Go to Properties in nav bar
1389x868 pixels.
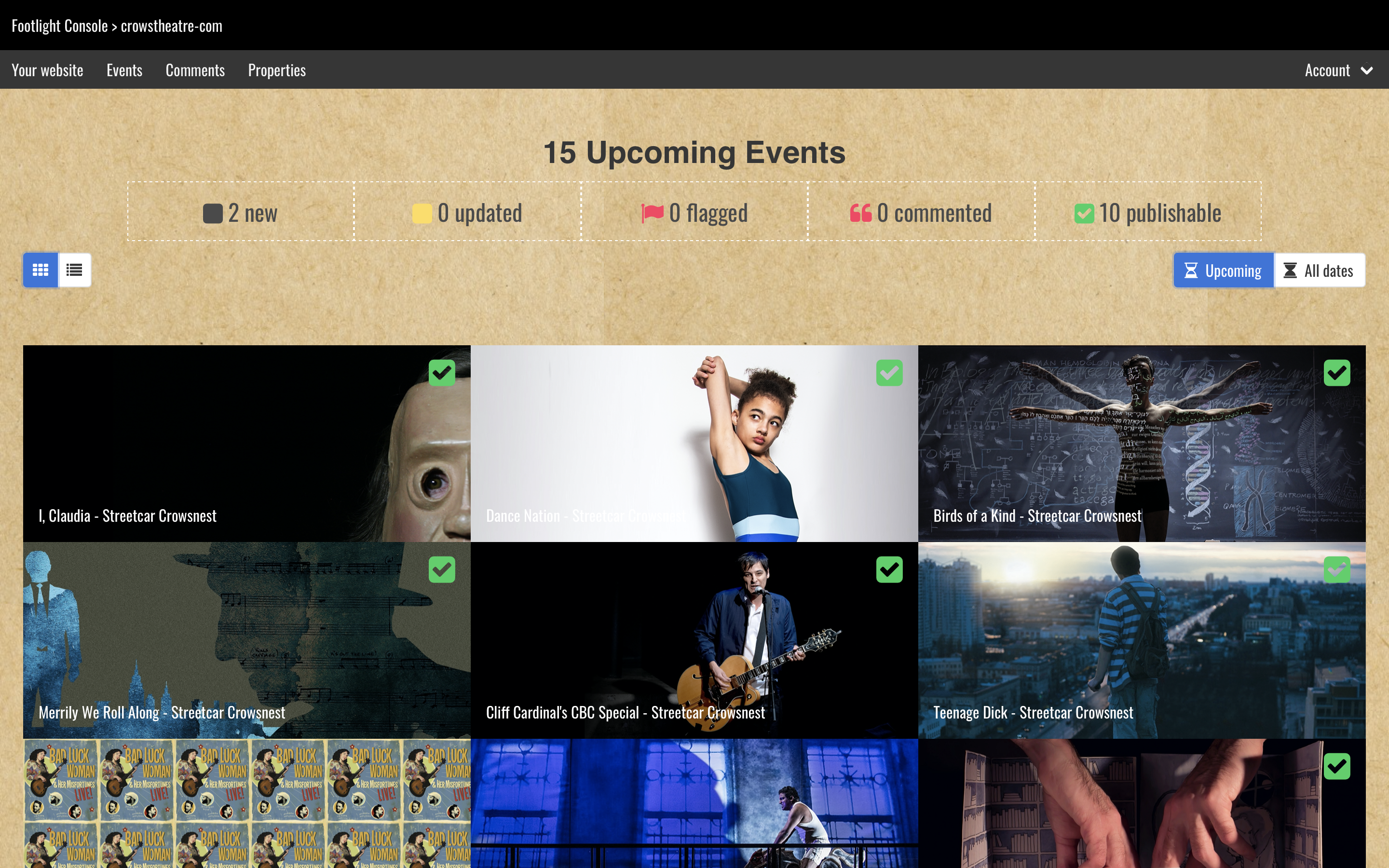pyautogui.click(x=277, y=70)
